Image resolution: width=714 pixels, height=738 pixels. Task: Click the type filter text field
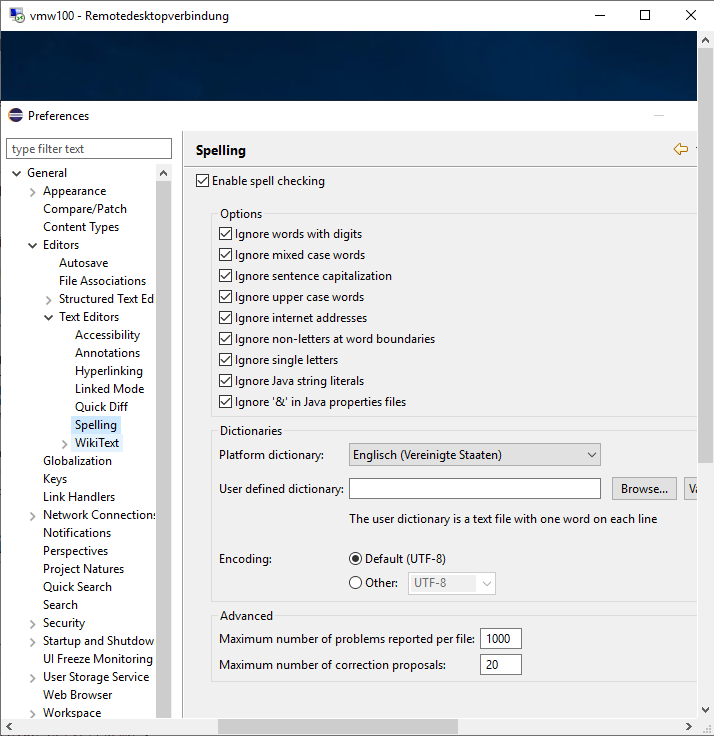89,149
